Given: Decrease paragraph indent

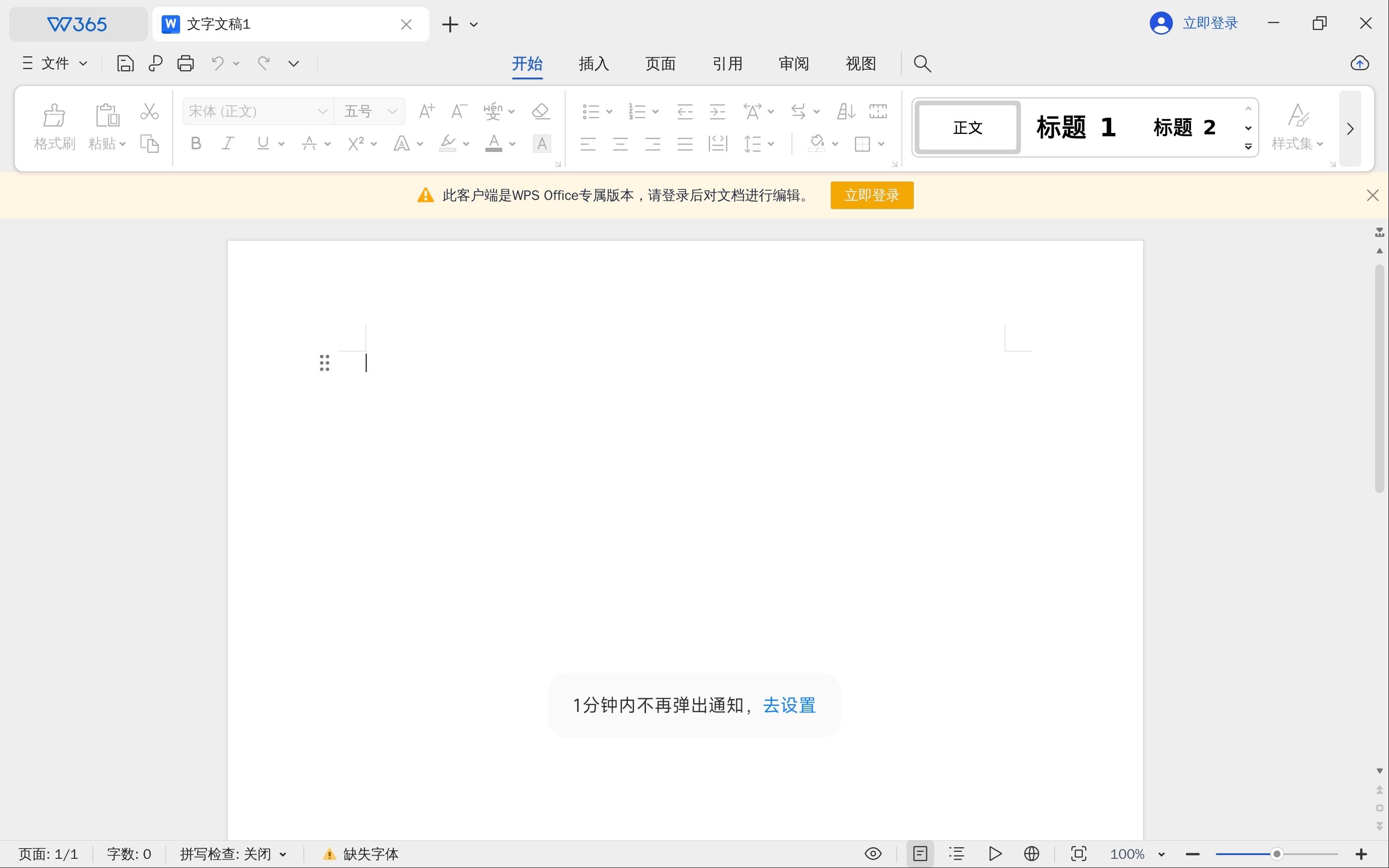Looking at the screenshot, I should pos(685,111).
